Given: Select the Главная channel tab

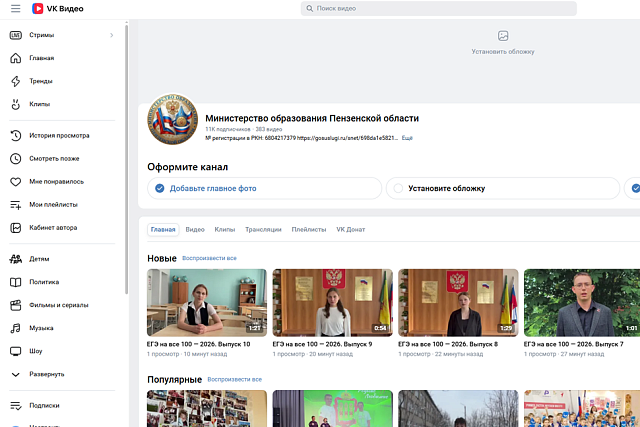Looking at the screenshot, I should 163,229.
